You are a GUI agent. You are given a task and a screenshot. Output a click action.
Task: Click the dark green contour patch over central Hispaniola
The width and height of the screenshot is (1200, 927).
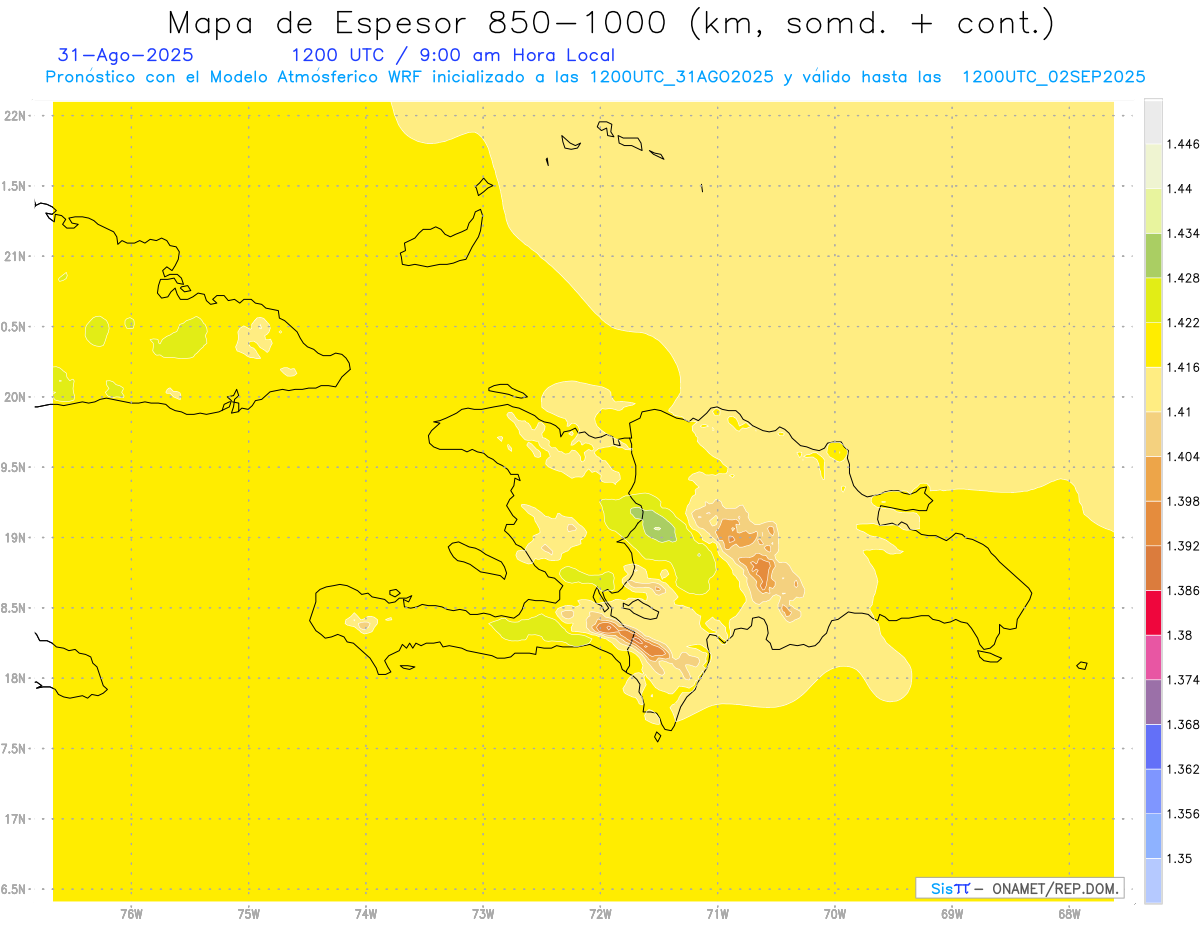pos(657,525)
